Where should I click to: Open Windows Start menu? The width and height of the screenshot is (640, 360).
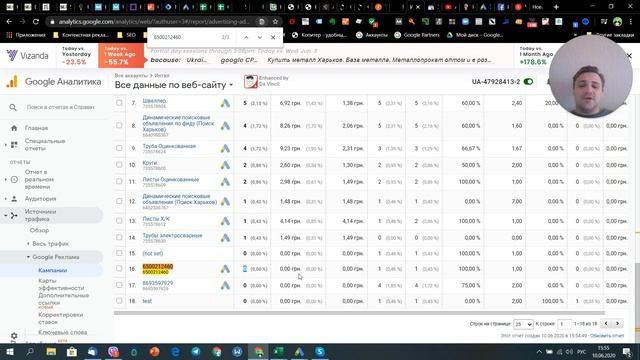(x=9, y=351)
